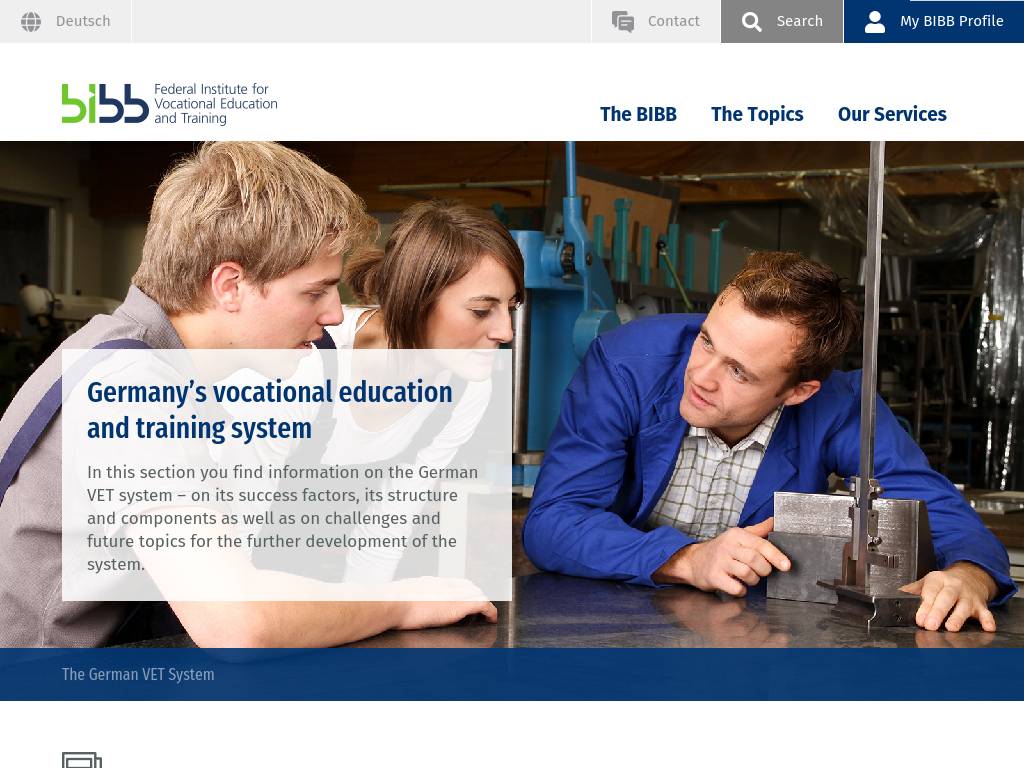Image resolution: width=1024 pixels, height=768 pixels.
Task: Open The Topics navigation menu
Action: coord(757,114)
